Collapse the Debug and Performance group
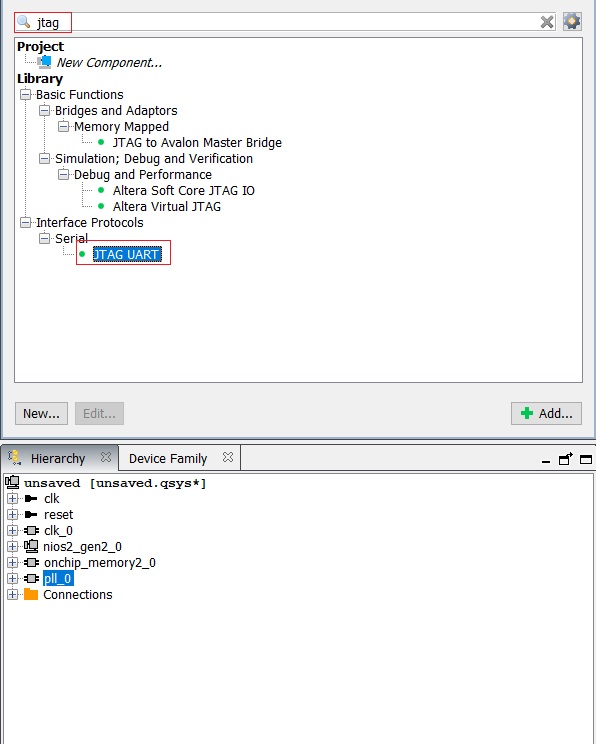The height and width of the screenshot is (744, 596). pos(63,174)
